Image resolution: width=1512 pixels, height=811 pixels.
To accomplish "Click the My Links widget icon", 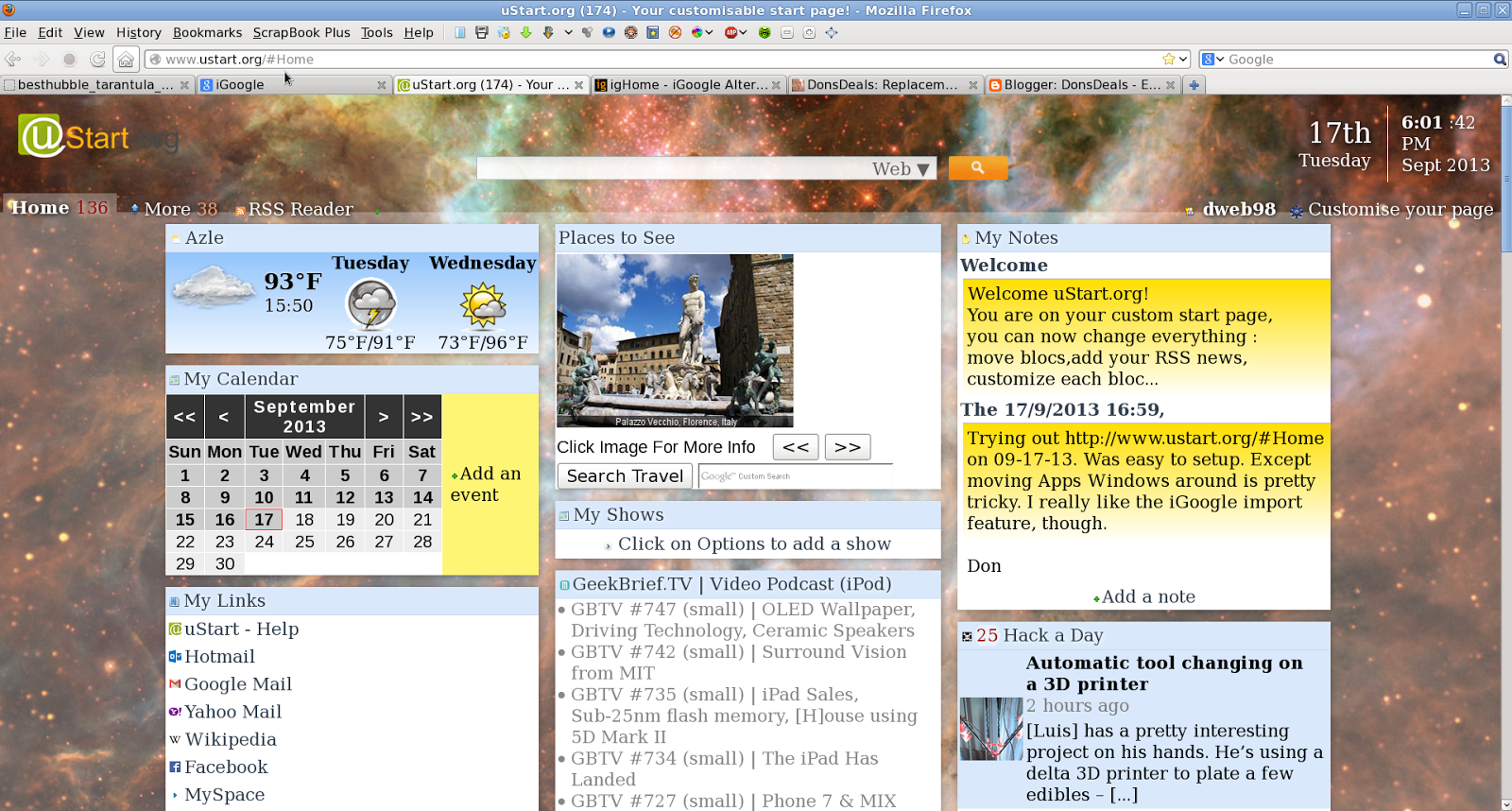I will coord(174,601).
